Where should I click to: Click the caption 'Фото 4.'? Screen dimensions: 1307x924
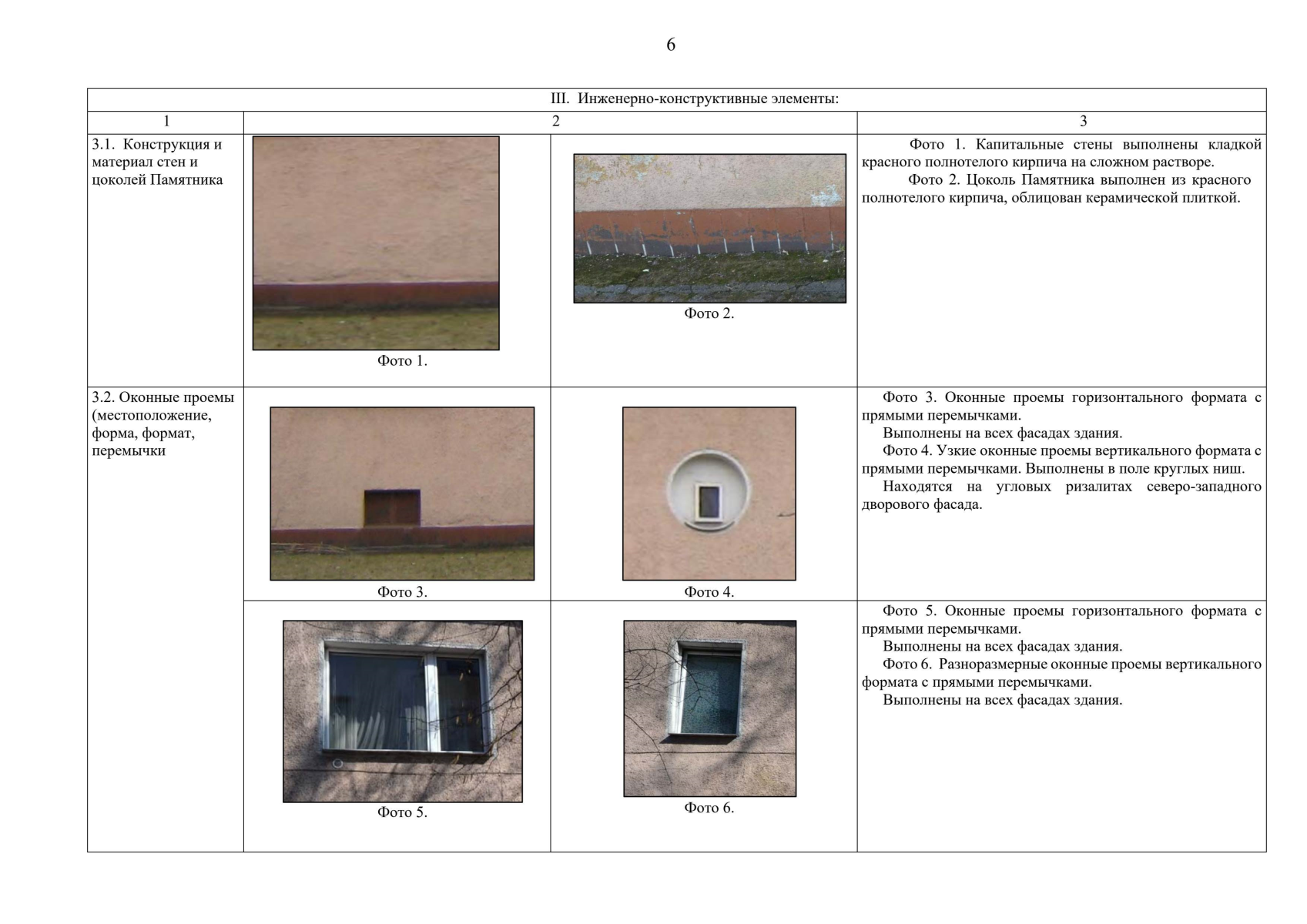tap(709, 592)
